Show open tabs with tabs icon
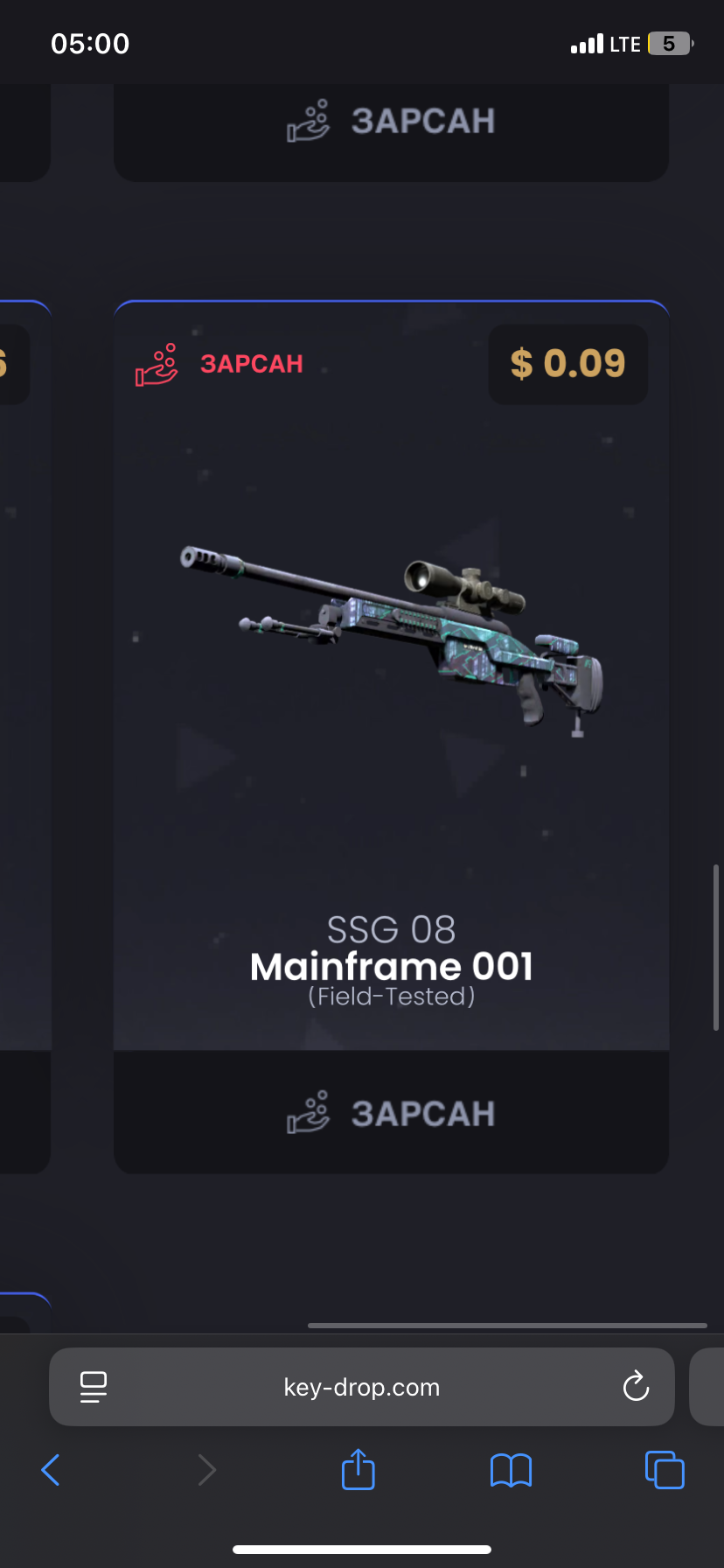Screen dimensions: 724x1568 (665, 1469)
